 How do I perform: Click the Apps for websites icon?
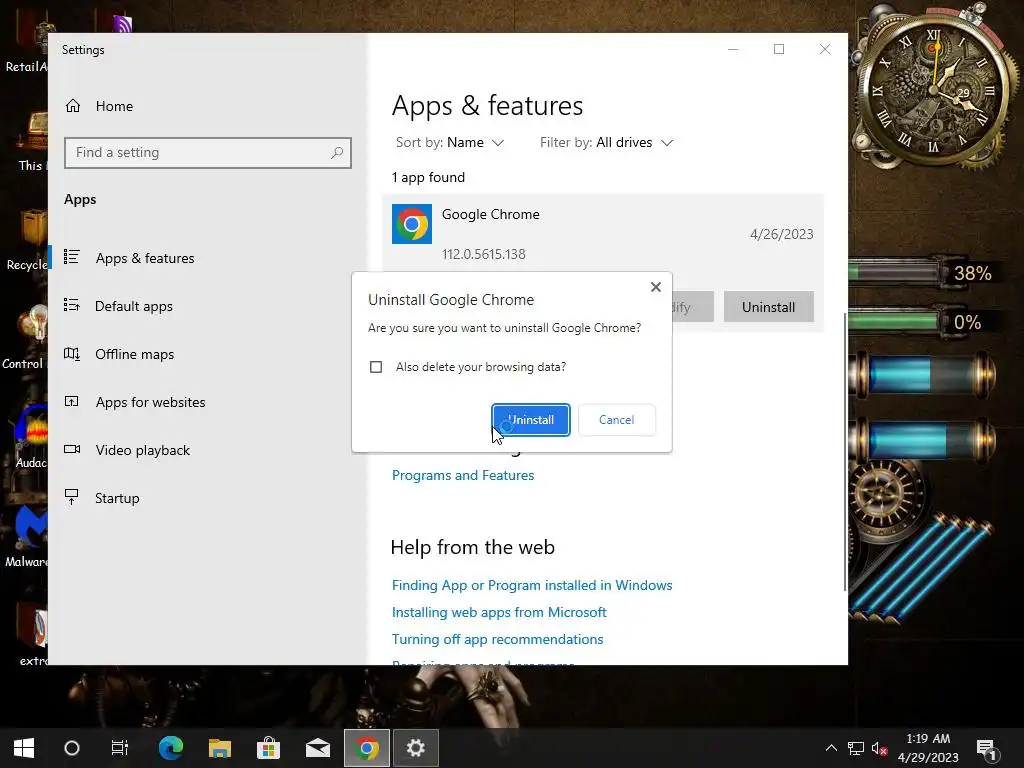[72, 402]
